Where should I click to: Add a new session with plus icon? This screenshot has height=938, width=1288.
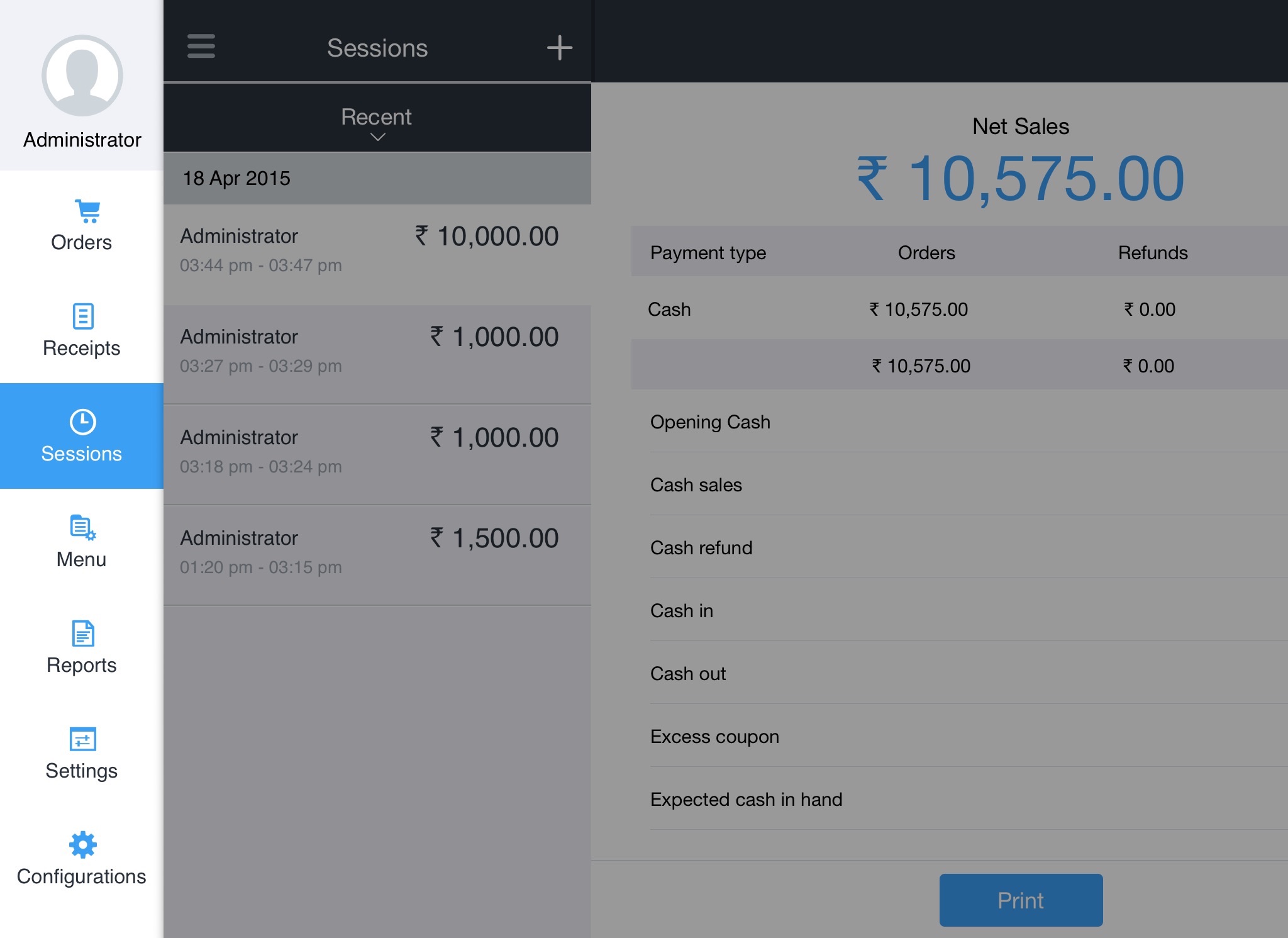point(559,48)
